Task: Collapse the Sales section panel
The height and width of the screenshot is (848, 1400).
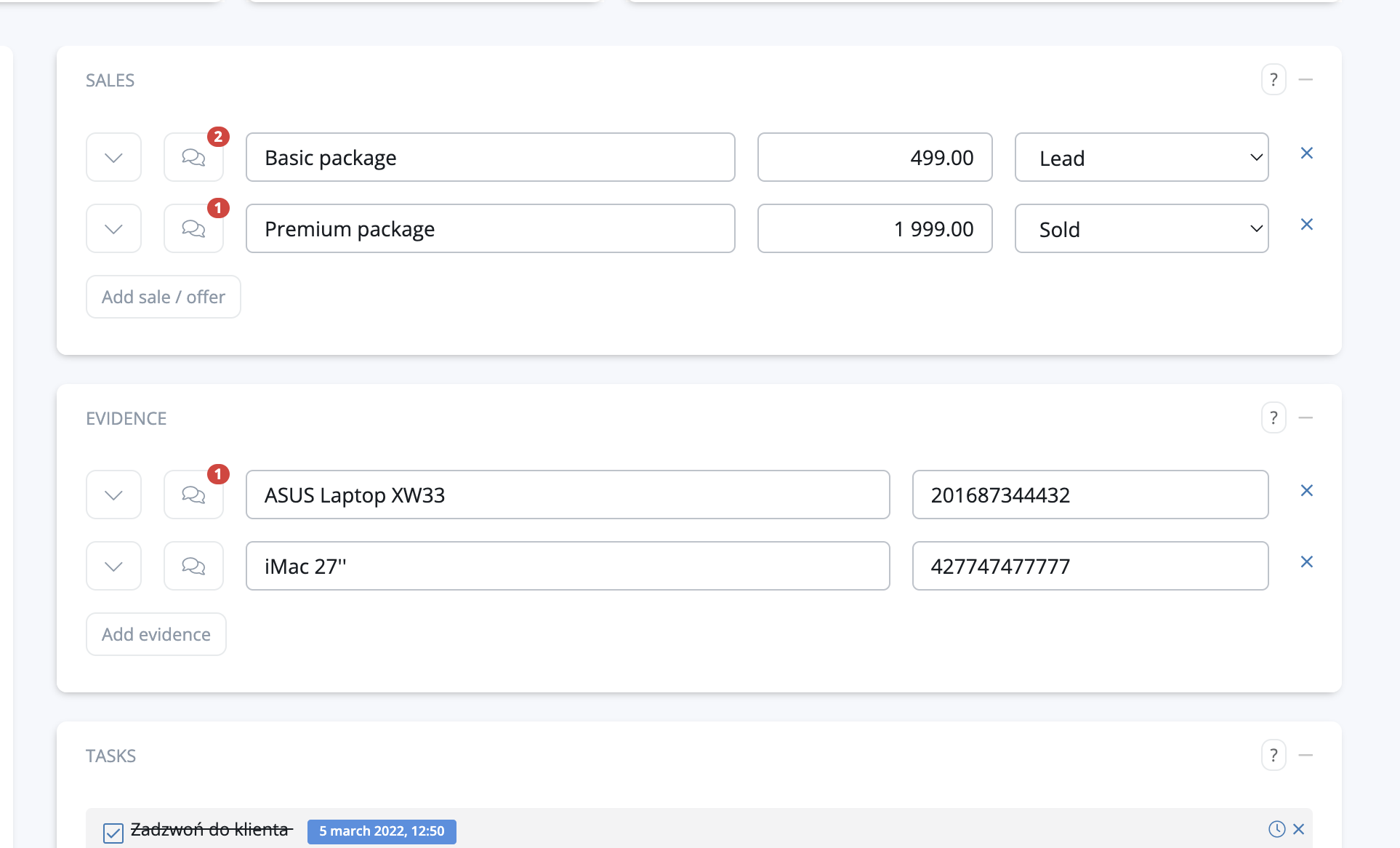Action: click(x=1306, y=80)
